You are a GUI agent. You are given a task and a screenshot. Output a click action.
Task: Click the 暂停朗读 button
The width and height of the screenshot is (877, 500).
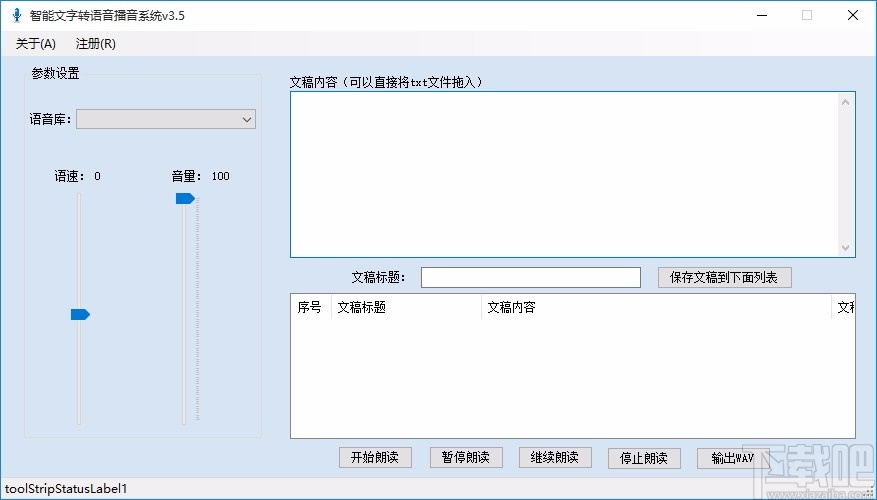[466, 457]
